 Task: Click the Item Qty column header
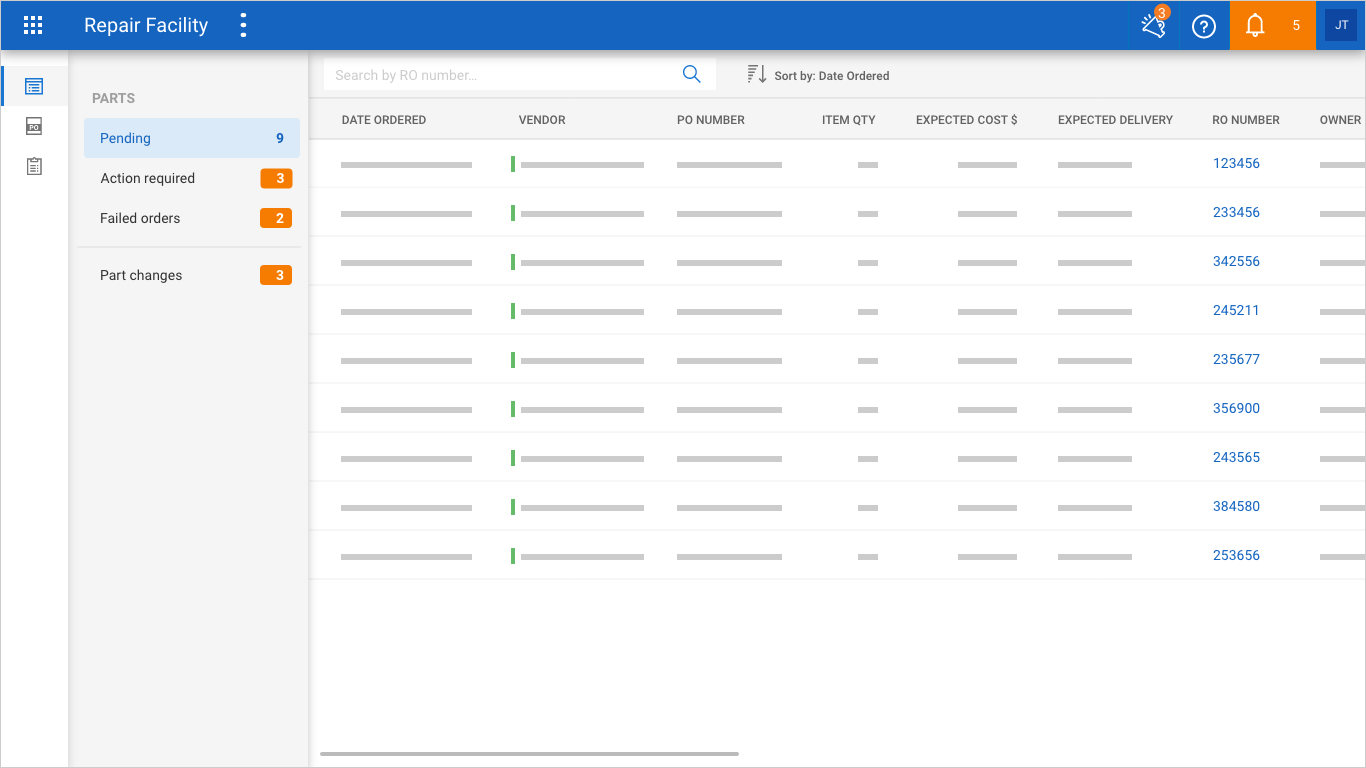849,120
